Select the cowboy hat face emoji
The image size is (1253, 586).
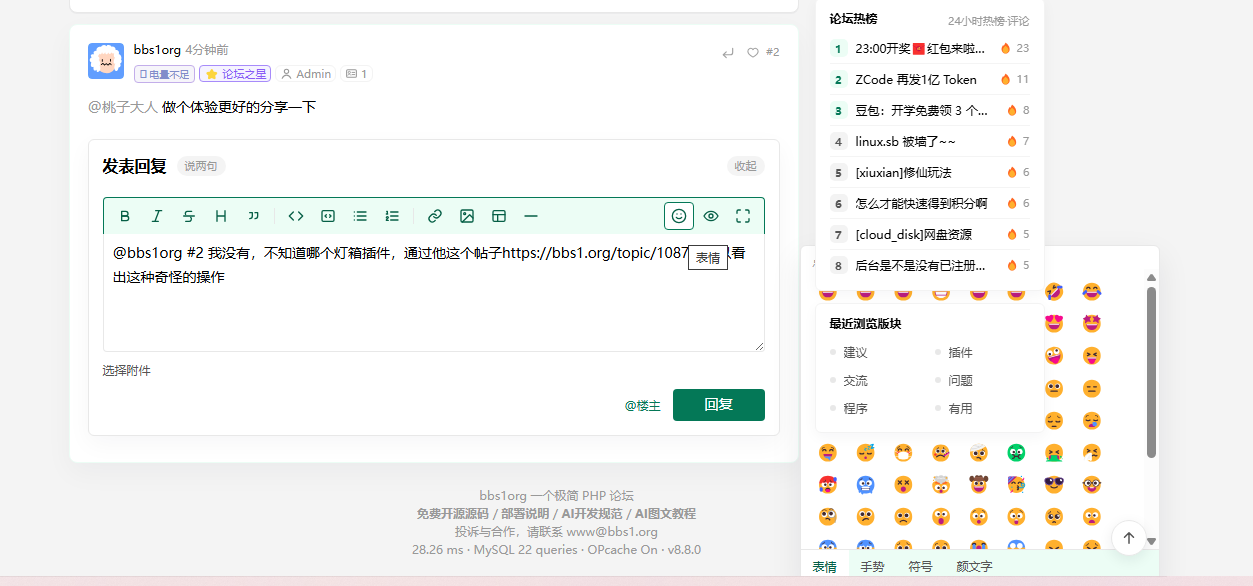click(979, 484)
